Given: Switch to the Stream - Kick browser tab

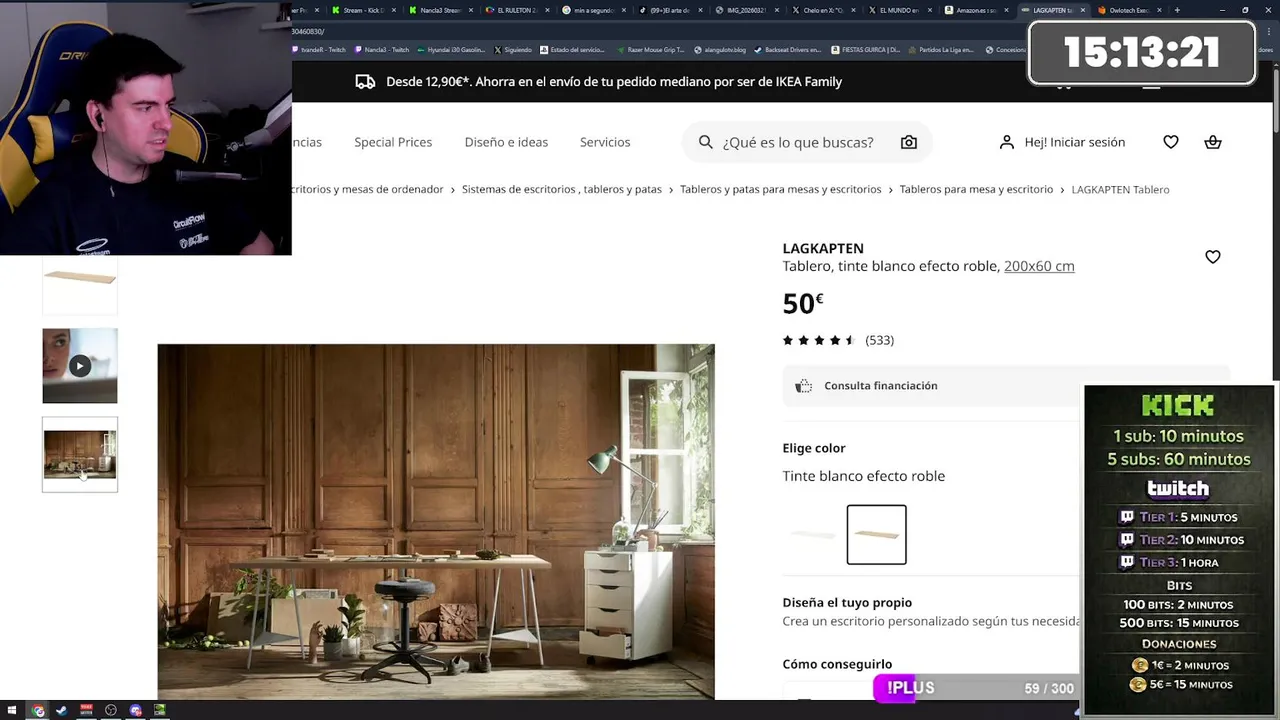Looking at the screenshot, I should tap(363, 10).
